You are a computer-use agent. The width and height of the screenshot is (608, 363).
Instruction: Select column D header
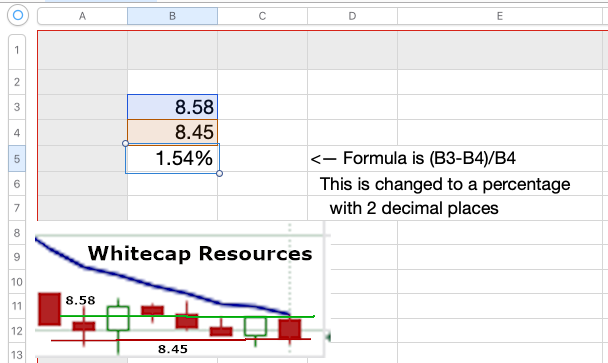click(x=352, y=16)
